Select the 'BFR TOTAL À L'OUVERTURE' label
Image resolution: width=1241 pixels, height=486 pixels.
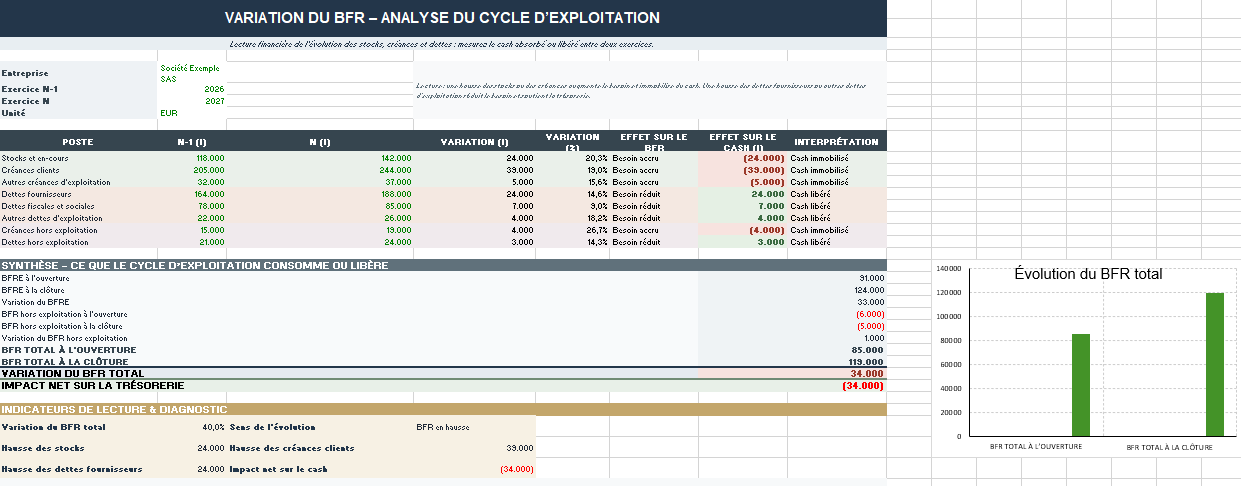(x=69, y=350)
